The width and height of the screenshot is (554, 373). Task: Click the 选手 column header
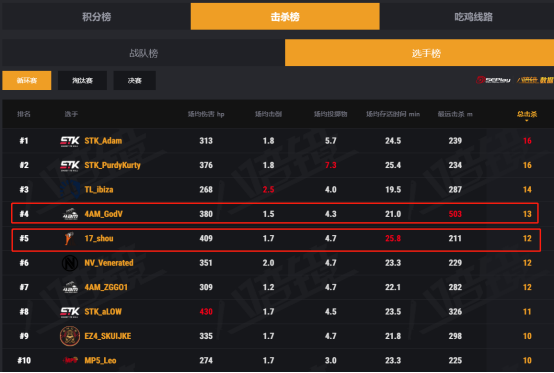(71, 114)
